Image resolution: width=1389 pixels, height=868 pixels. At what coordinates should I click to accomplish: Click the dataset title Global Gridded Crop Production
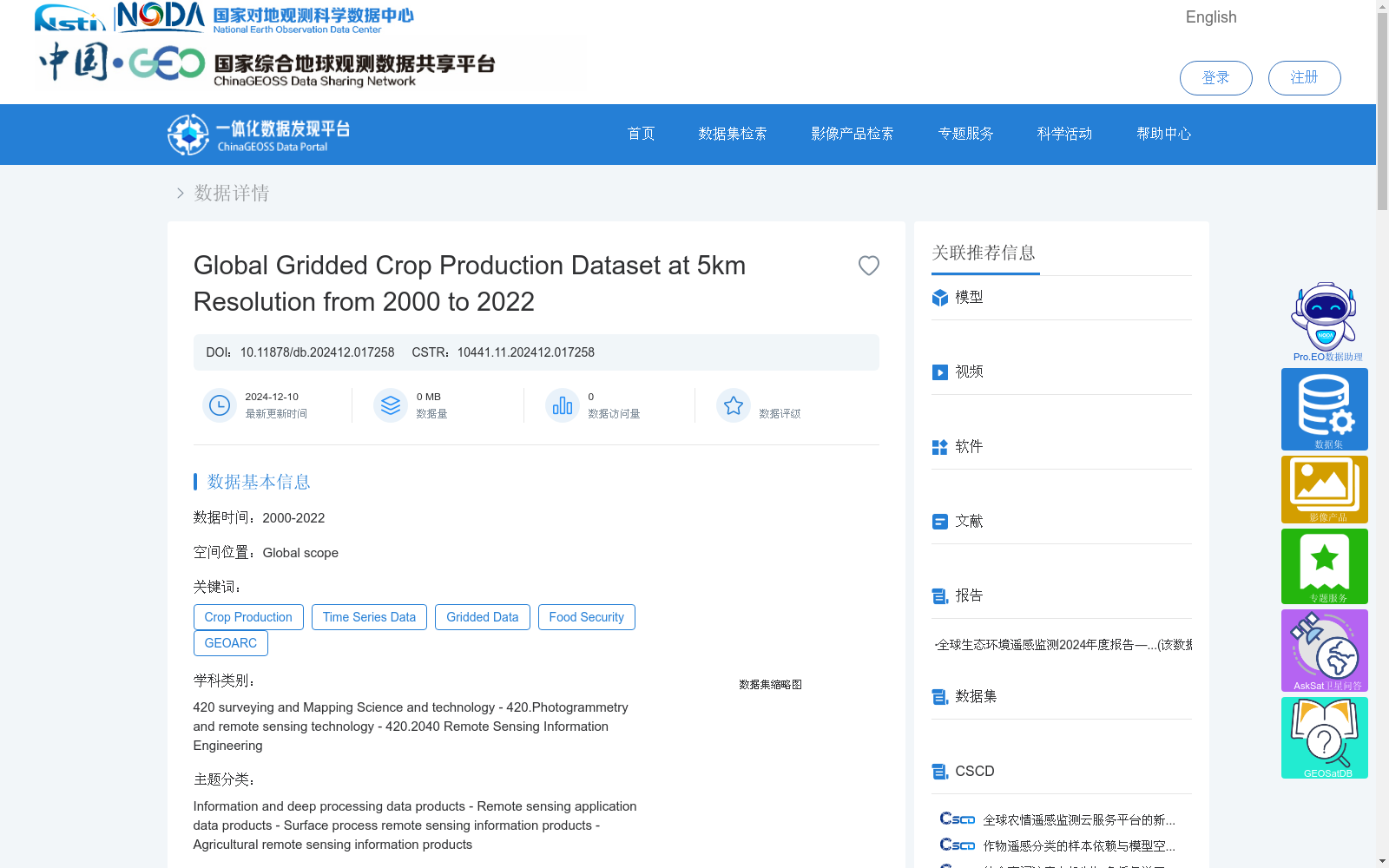pos(470,284)
